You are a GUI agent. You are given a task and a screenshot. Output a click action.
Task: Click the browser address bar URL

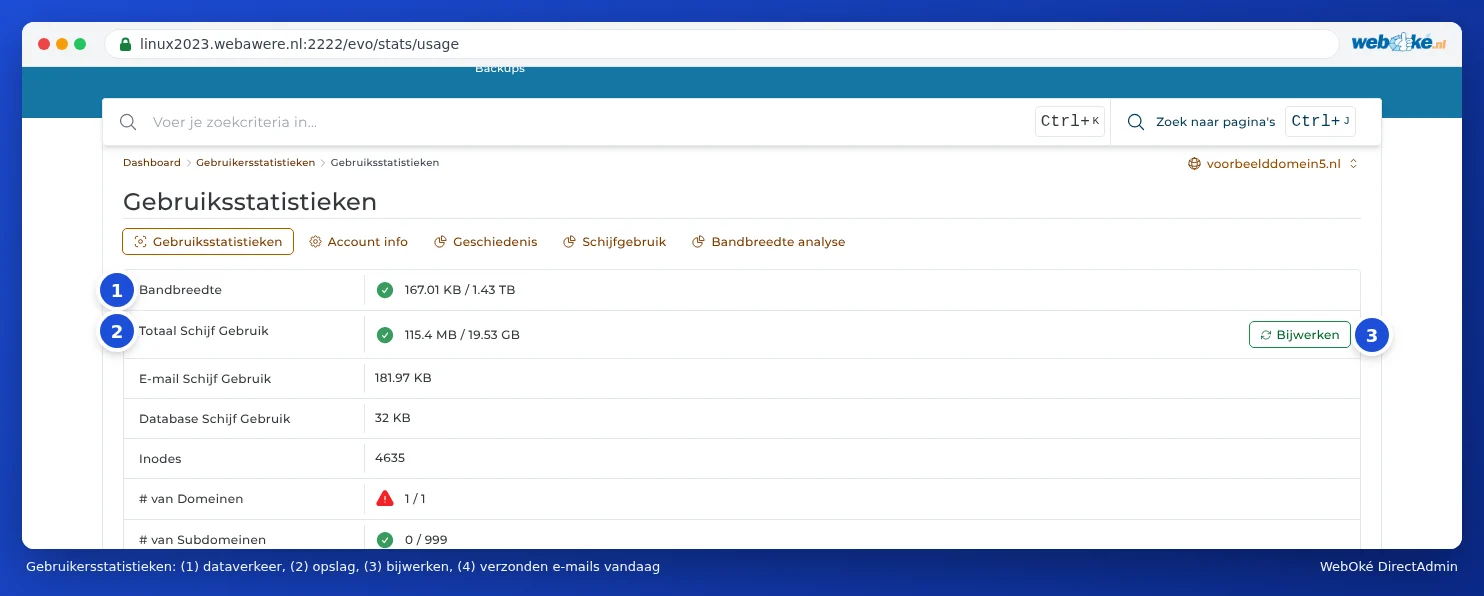pyautogui.click(x=299, y=44)
